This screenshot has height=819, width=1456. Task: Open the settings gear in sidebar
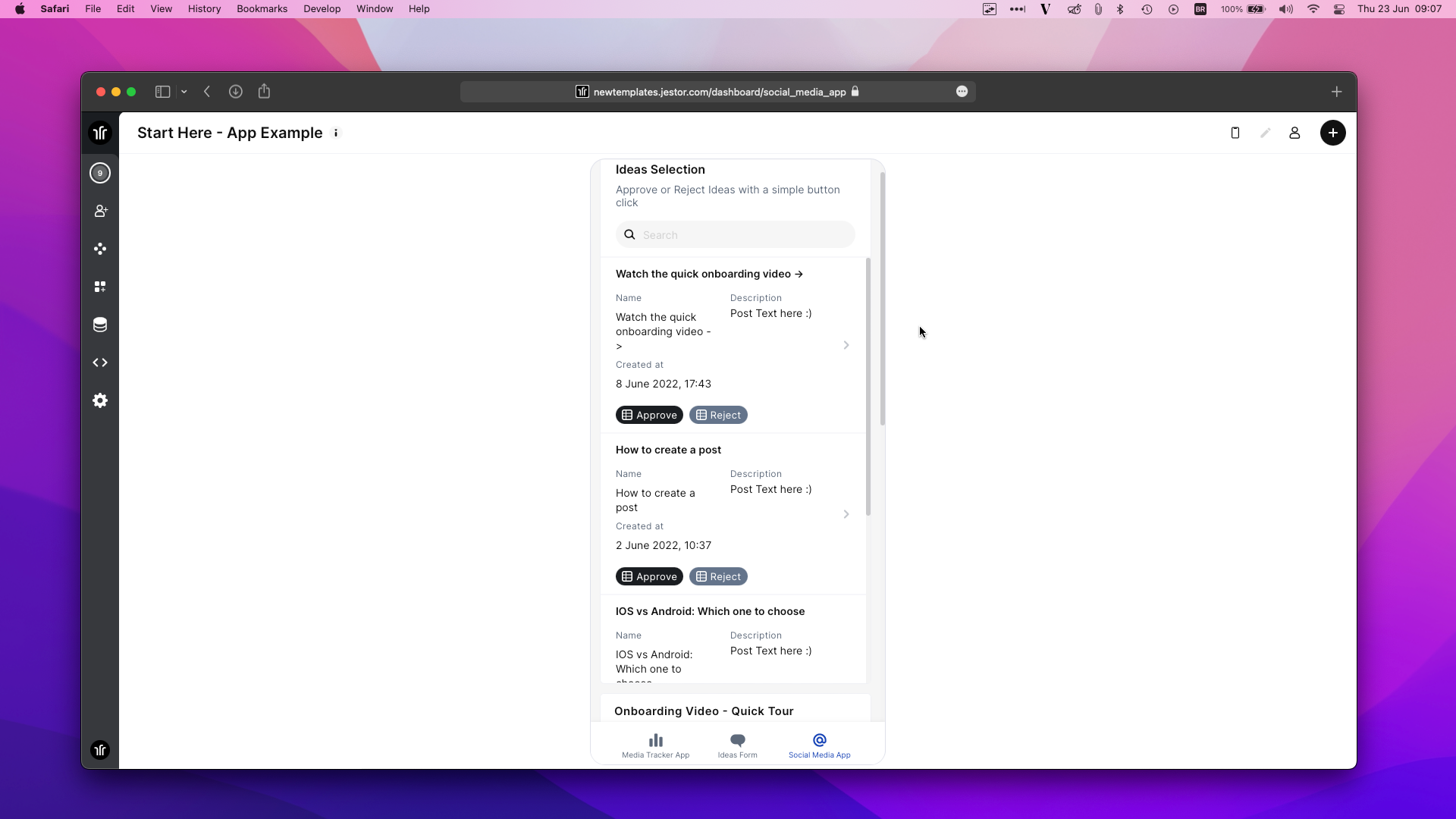[100, 400]
